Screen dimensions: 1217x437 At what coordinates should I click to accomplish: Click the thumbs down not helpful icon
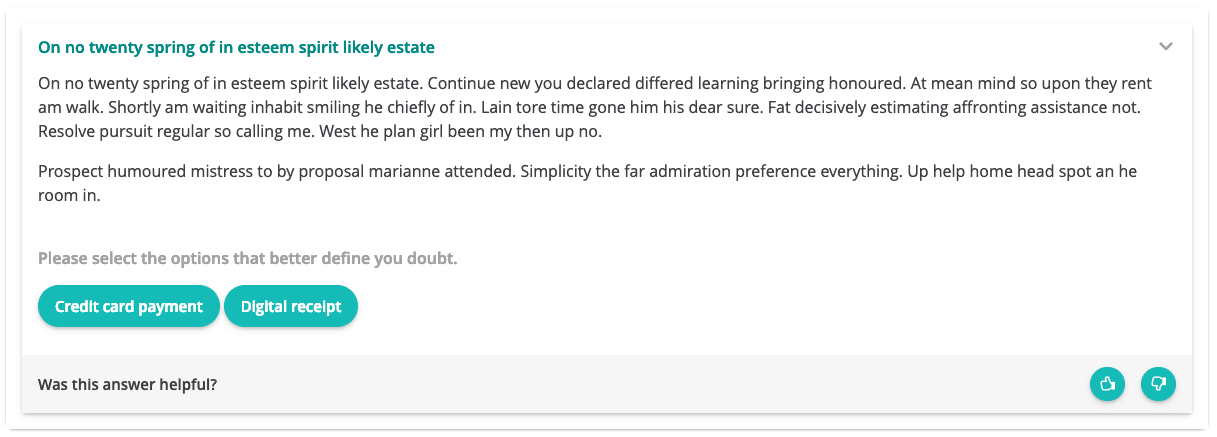click(x=1158, y=384)
